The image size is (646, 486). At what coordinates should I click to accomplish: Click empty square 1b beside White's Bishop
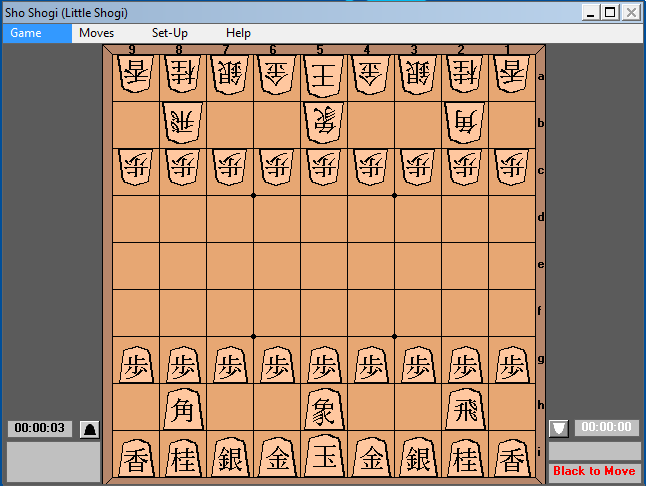tap(512, 124)
